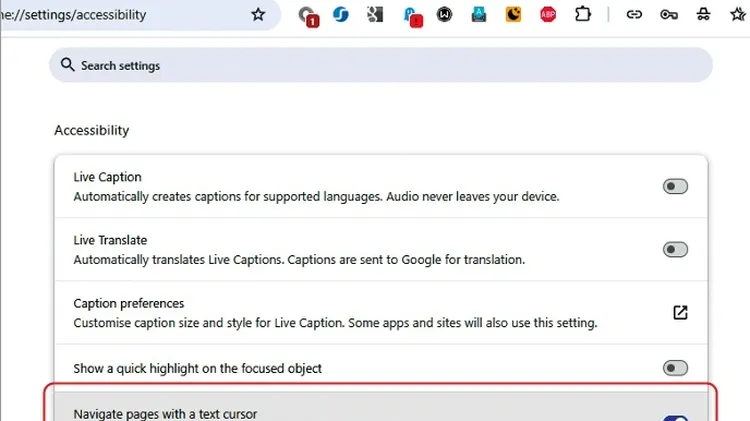
Task: Click the blue swirl extension icon
Action: [340, 15]
